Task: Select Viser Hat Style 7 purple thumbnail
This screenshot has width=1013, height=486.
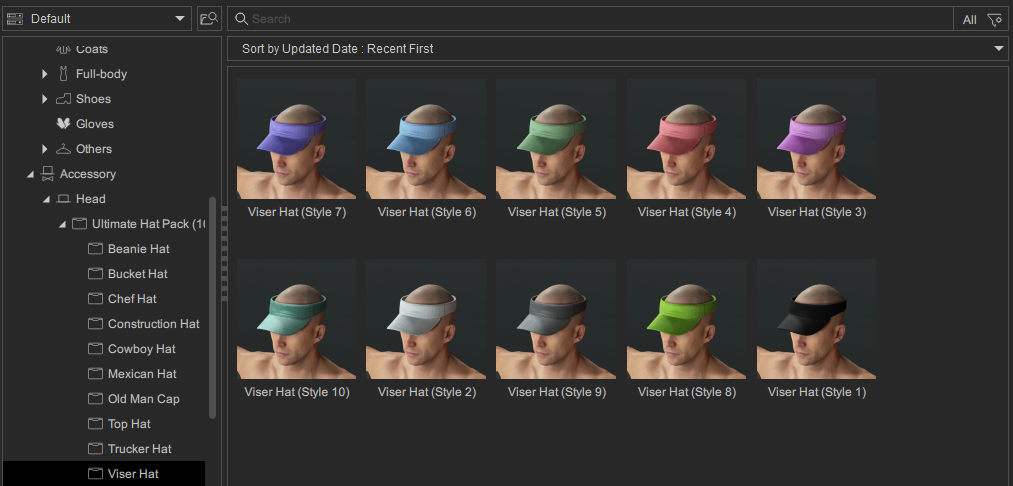Action: pyautogui.click(x=297, y=139)
